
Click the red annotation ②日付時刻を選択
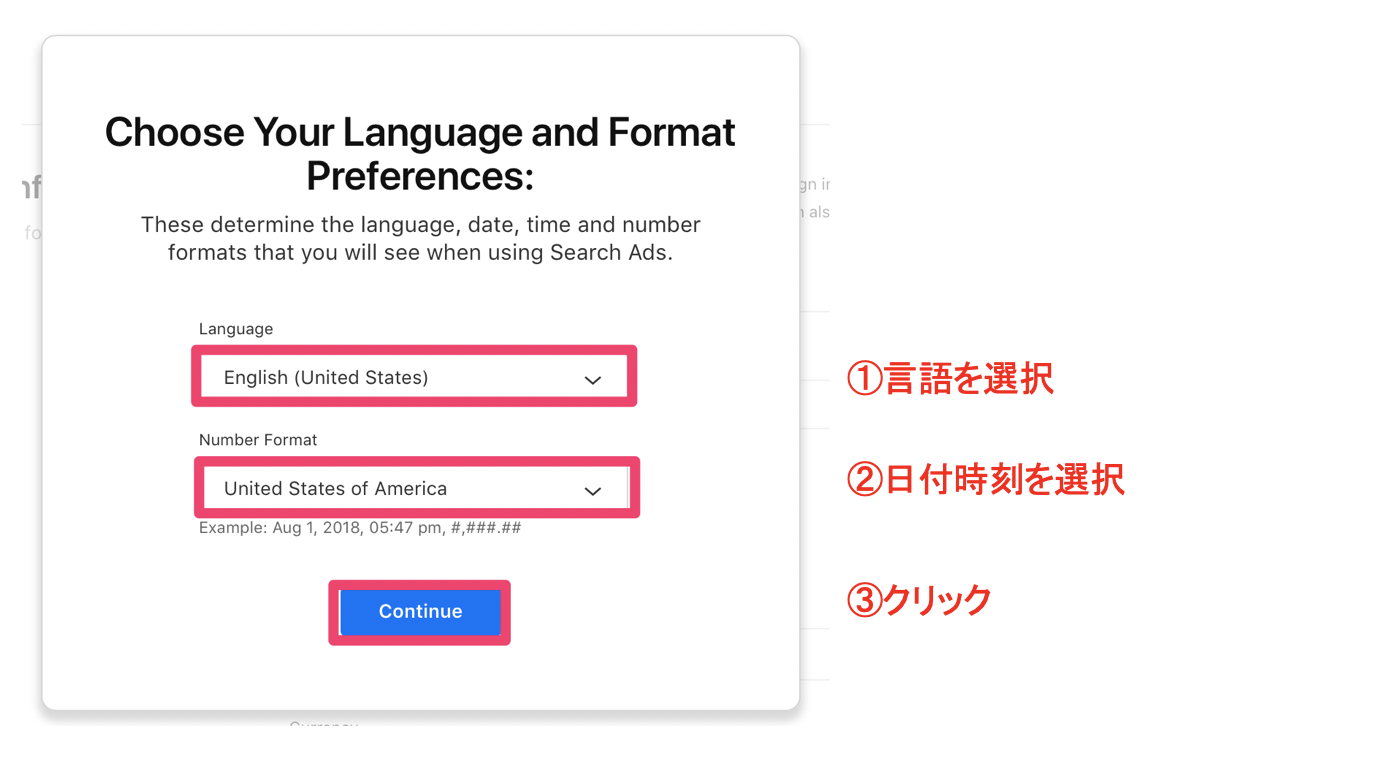(985, 479)
